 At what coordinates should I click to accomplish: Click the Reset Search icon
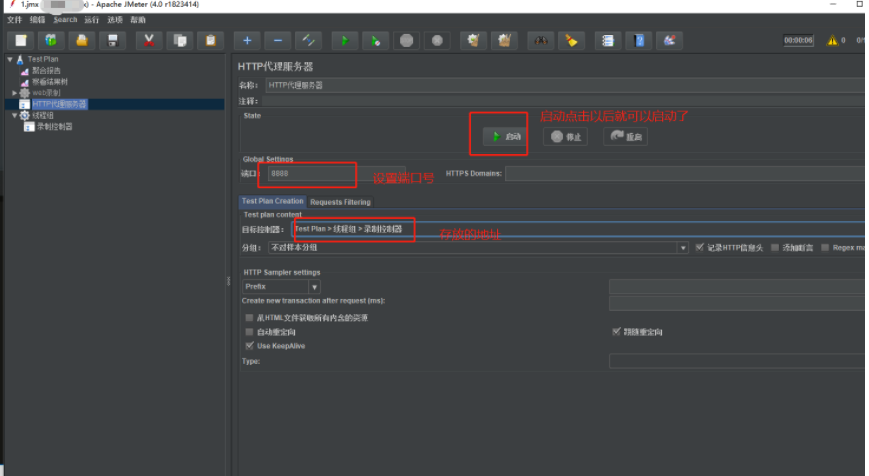point(571,40)
